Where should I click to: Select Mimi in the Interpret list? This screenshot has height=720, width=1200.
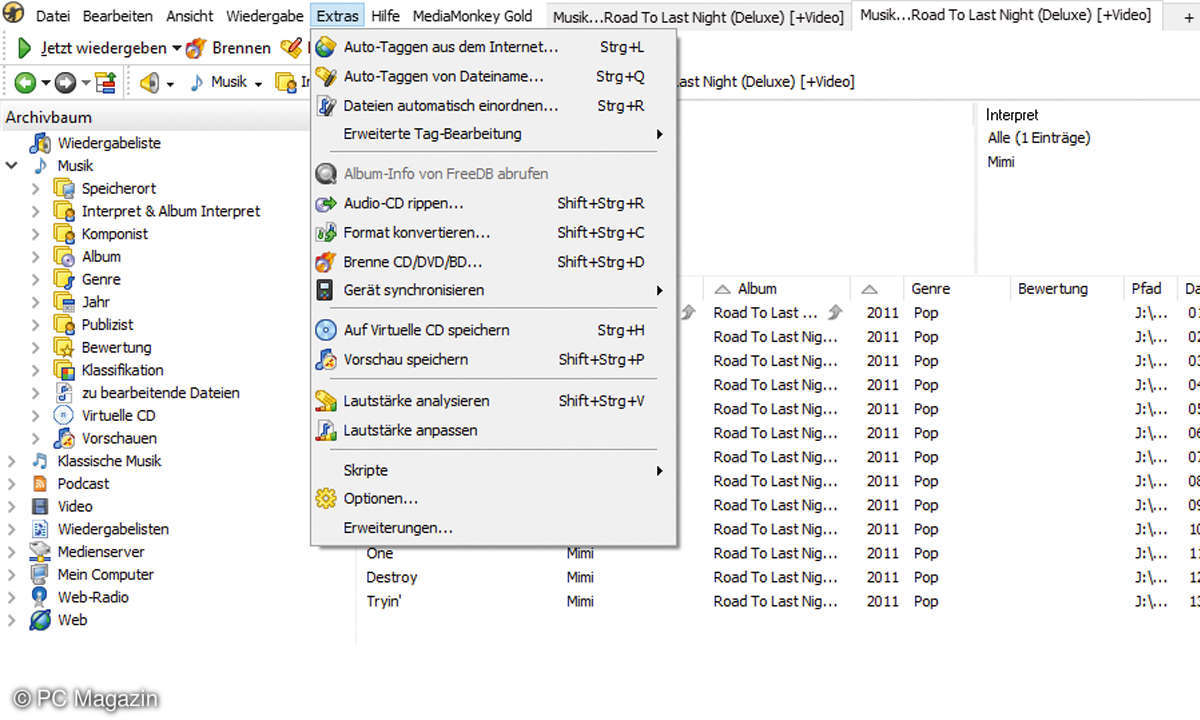click(x=1001, y=162)
